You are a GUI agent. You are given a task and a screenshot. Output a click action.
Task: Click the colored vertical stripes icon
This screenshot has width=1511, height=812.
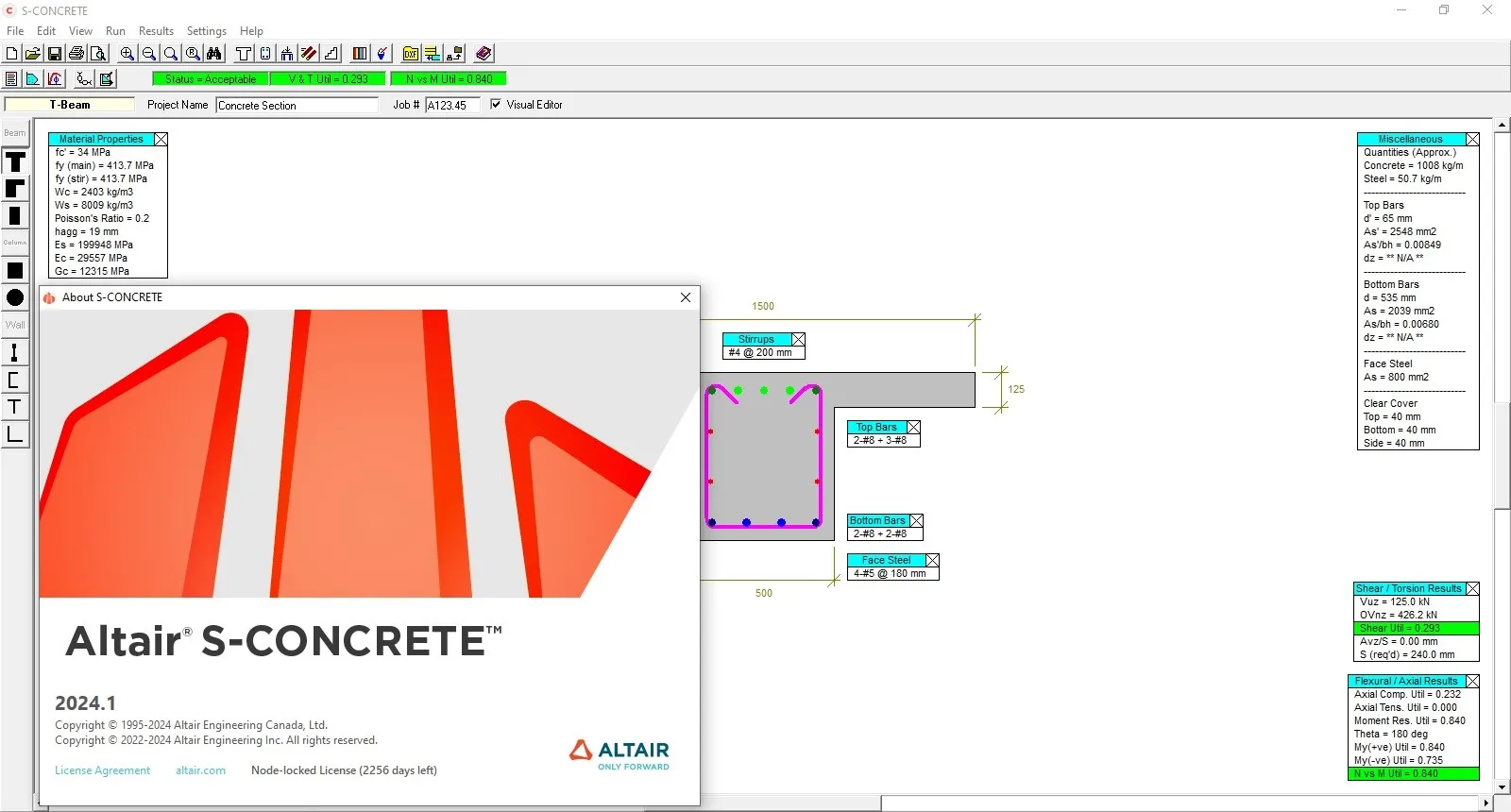coord(360,54)
